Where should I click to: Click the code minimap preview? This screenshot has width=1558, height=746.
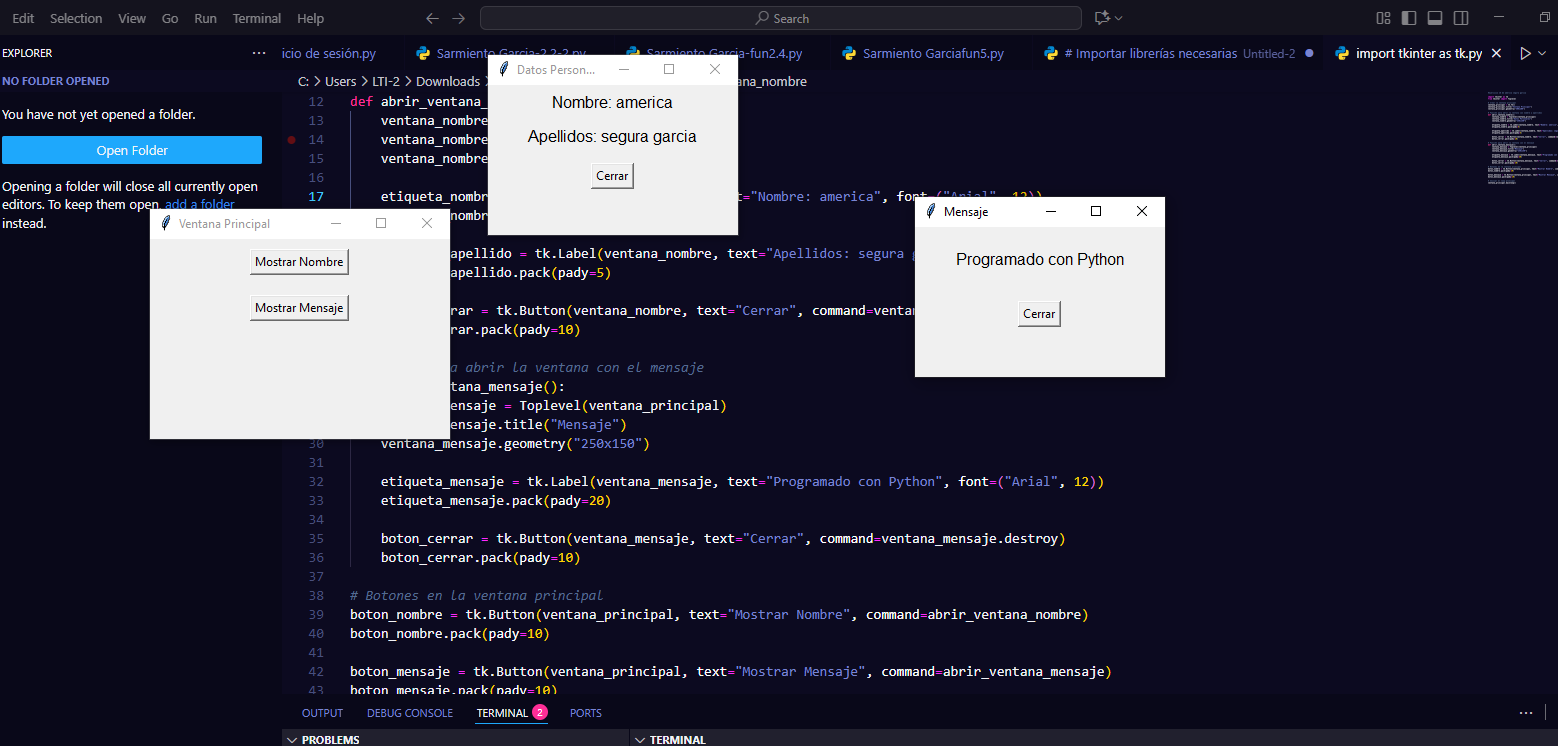pyautogui.click(x=1515, y=140)
